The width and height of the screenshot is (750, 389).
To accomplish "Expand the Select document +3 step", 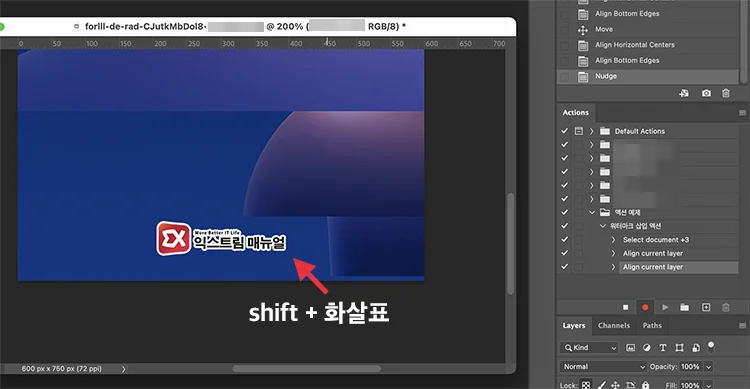I will (613, 240).
